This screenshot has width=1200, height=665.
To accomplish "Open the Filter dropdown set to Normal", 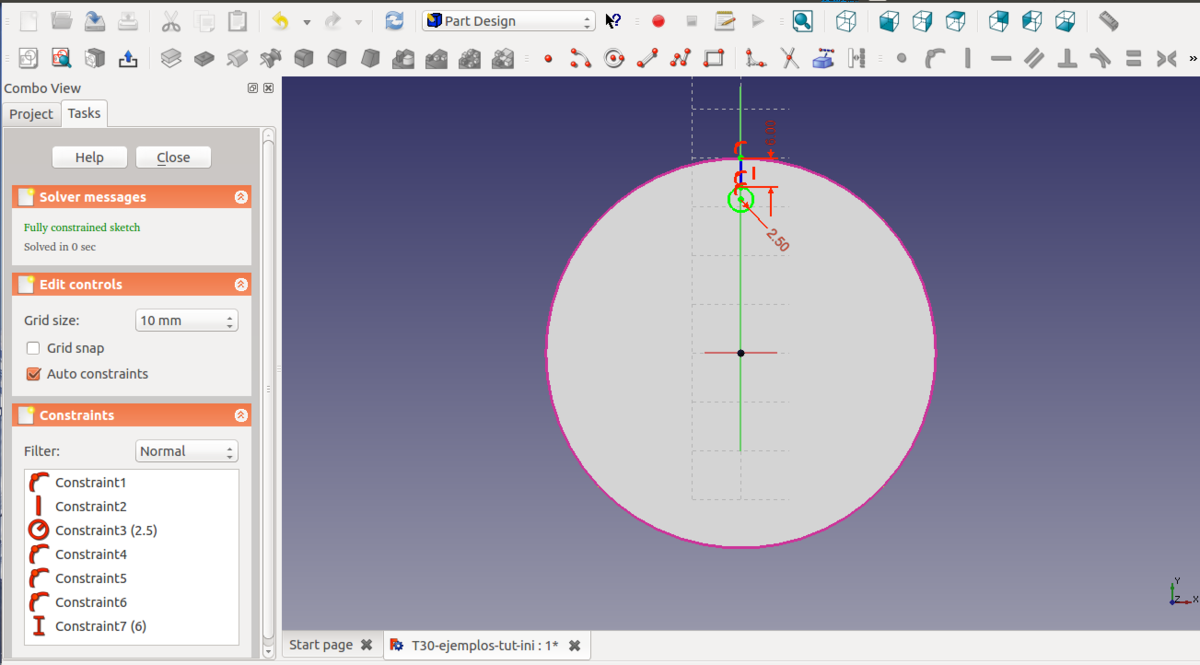I will coord(186,451).
